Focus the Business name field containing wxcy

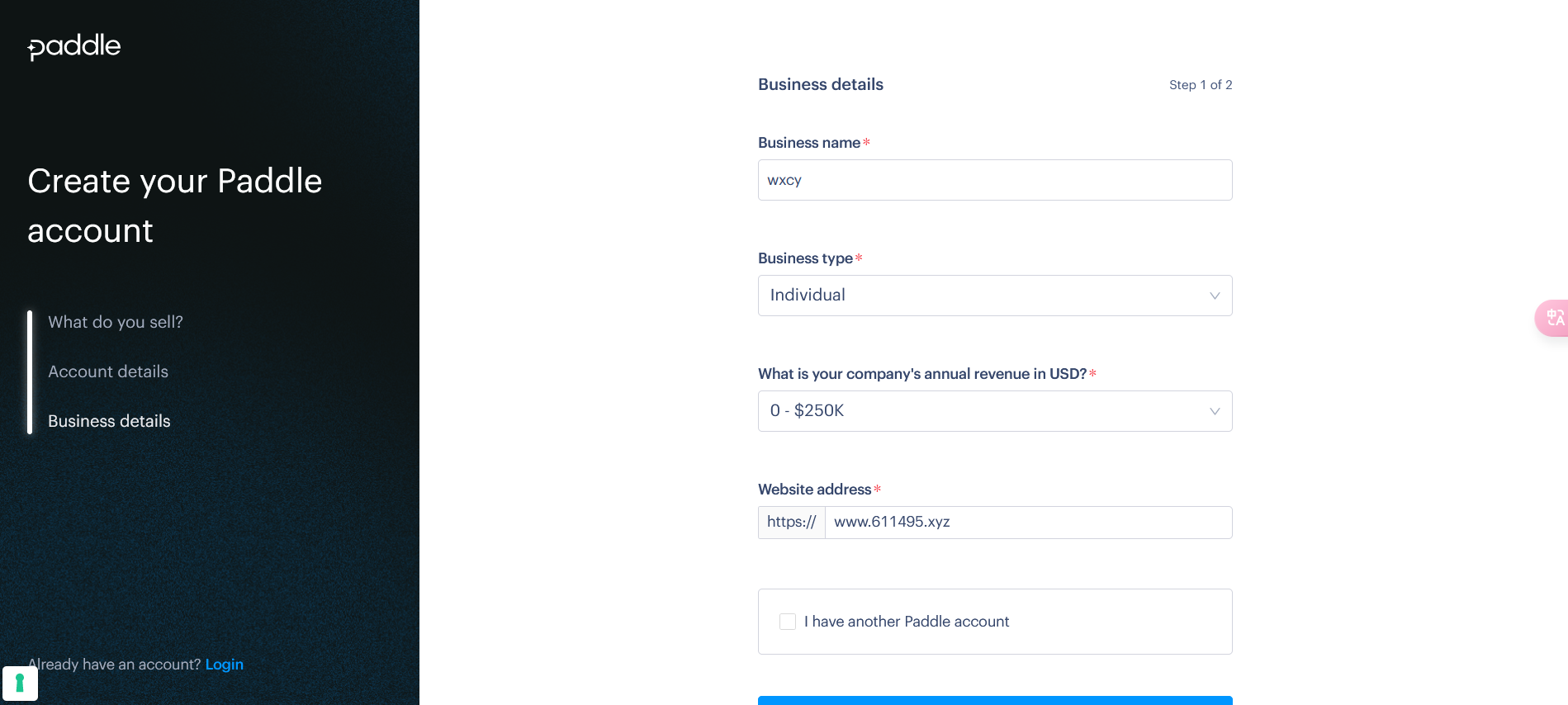coord(995,180)
